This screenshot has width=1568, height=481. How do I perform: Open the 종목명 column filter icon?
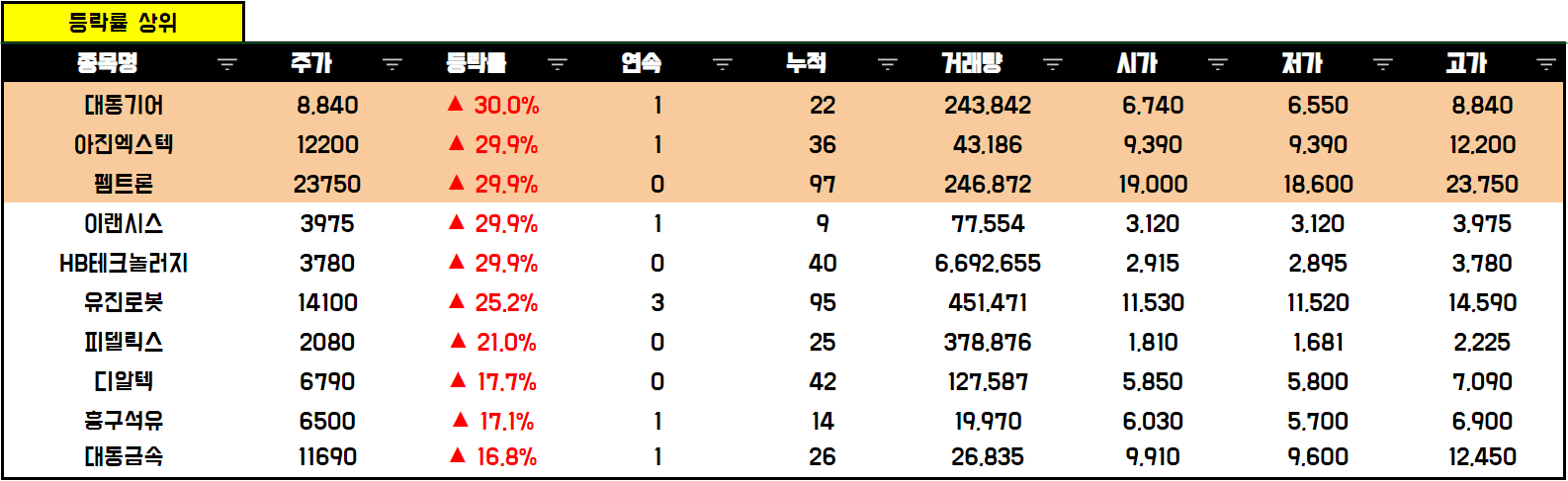pos(227,64)
